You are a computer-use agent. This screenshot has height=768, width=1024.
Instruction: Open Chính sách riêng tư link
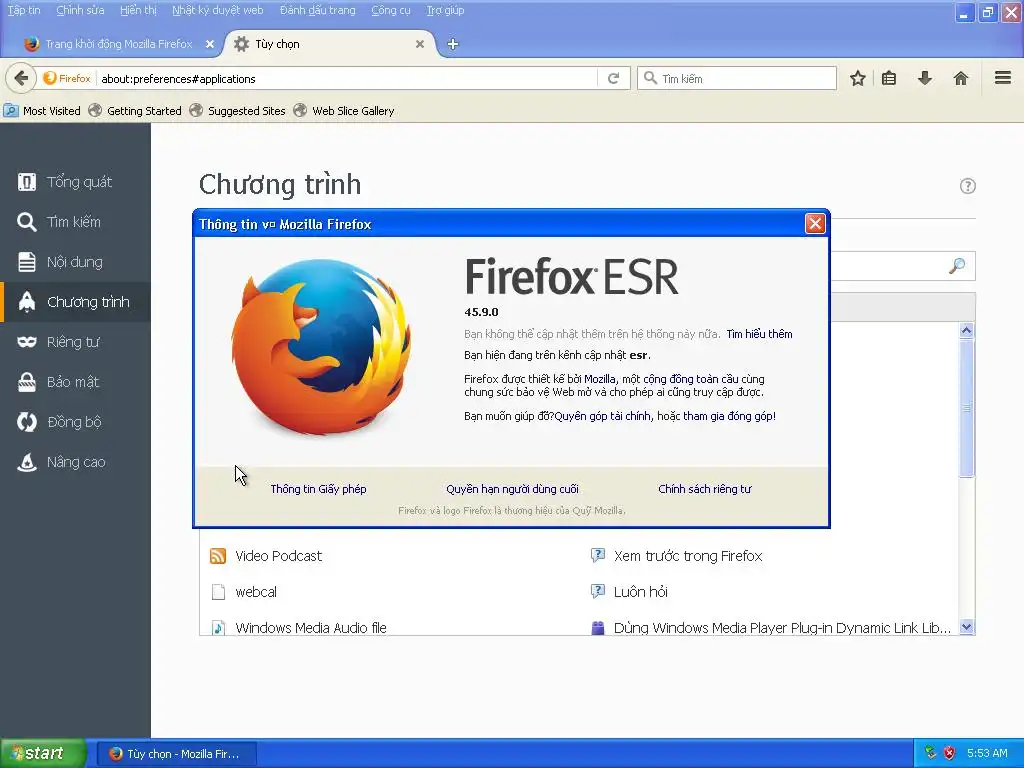pyautogui.click(x=705, y=489)
